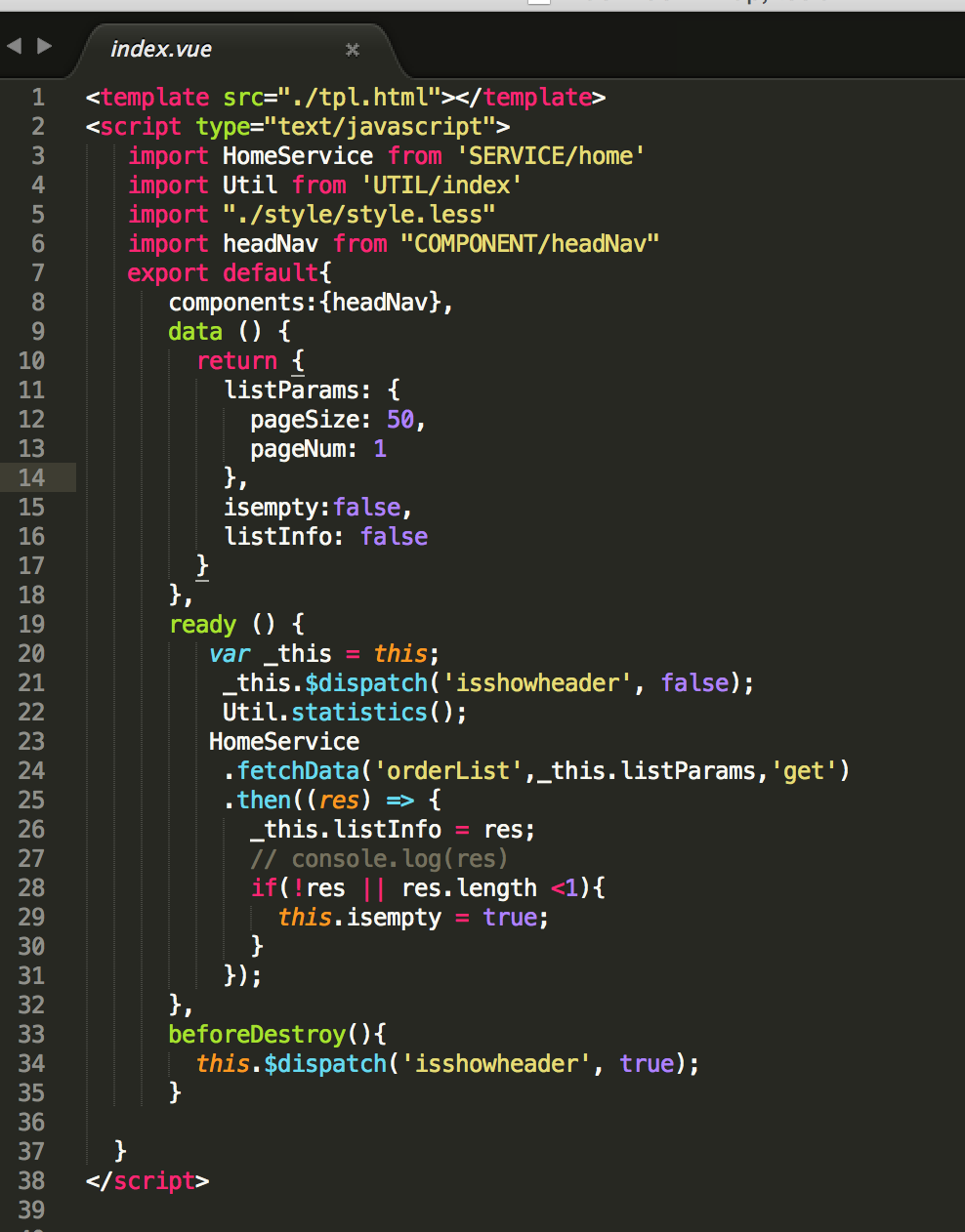Click 'var _this = this;' line
The height and width of the screenshot is (1232, 965).
point(325,653)
